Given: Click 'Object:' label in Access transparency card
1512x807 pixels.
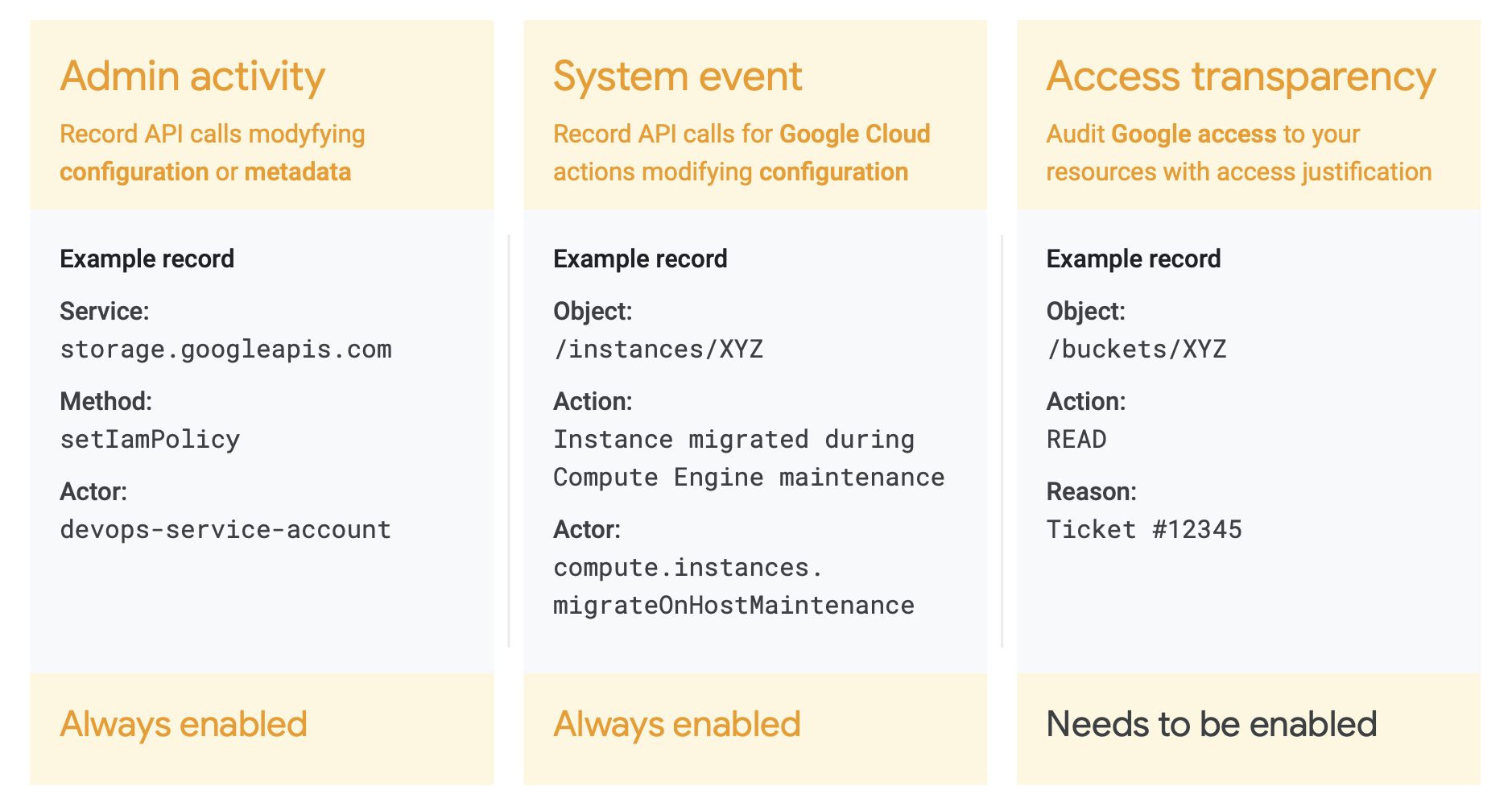Looking at the screenshot, I should [x=1086, y=311].
